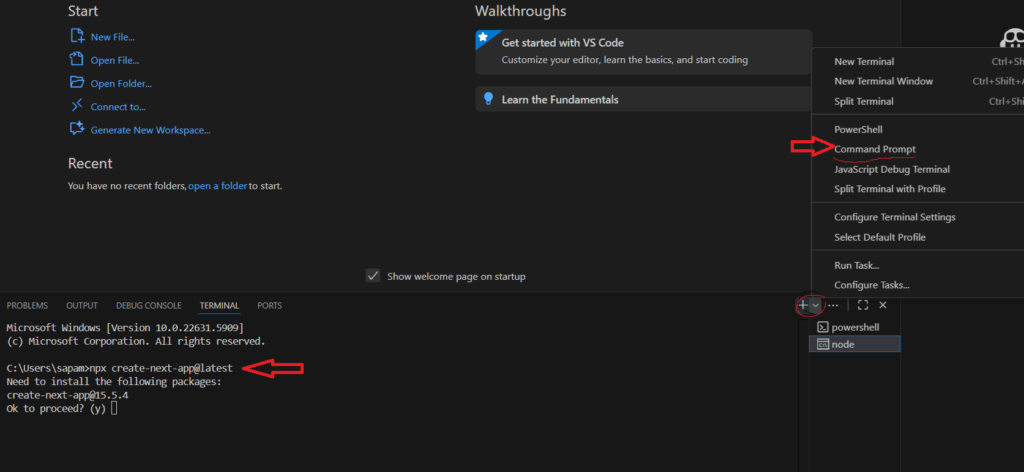Open the terminal panel more actions ellipsis
This screenshot has height=472, width=1024.
tap(833, 305)
